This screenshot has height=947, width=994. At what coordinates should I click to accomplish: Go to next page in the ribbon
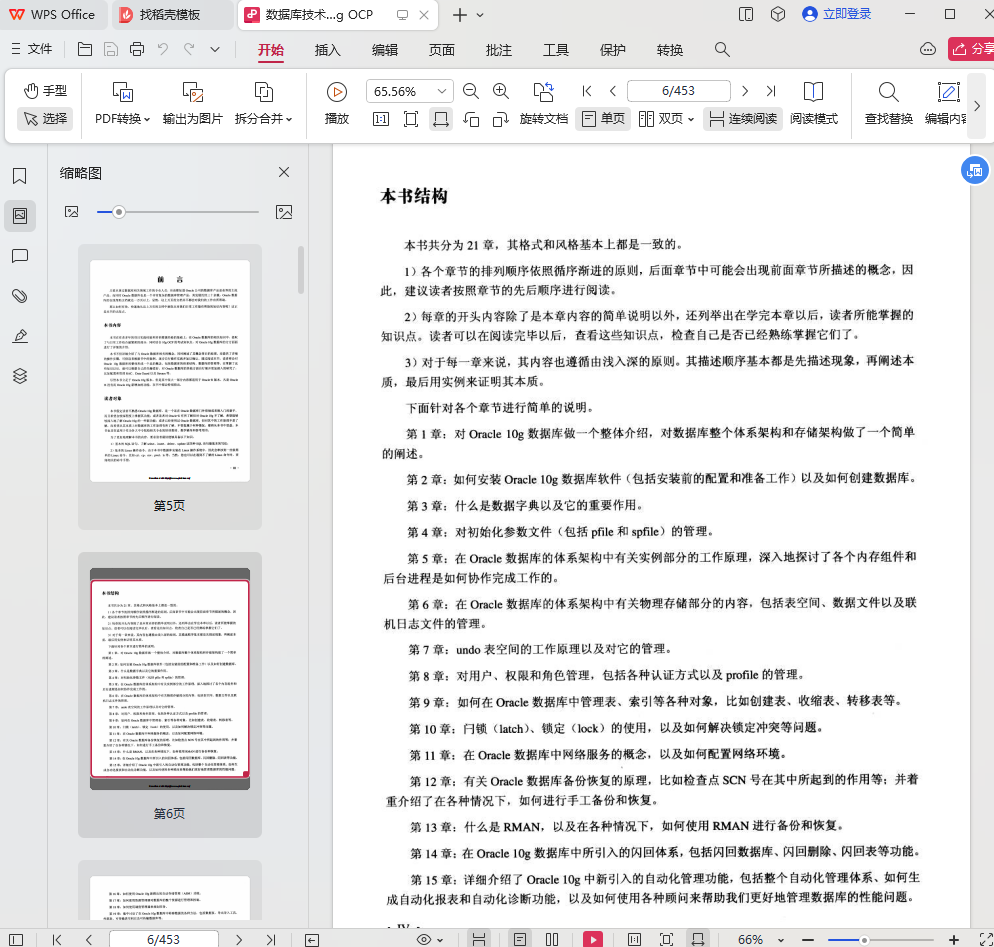[x=745, y=91]
